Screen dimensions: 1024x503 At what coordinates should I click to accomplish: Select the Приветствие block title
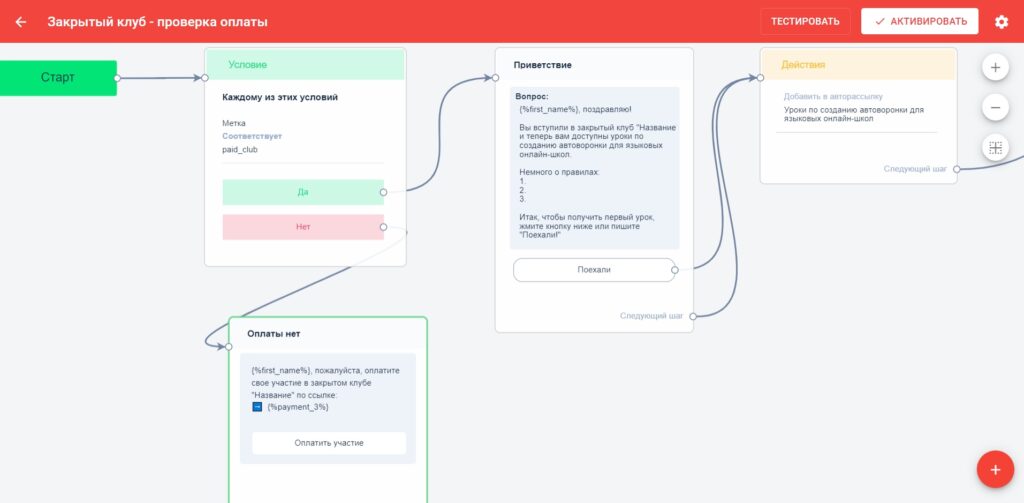click(543, 65)
